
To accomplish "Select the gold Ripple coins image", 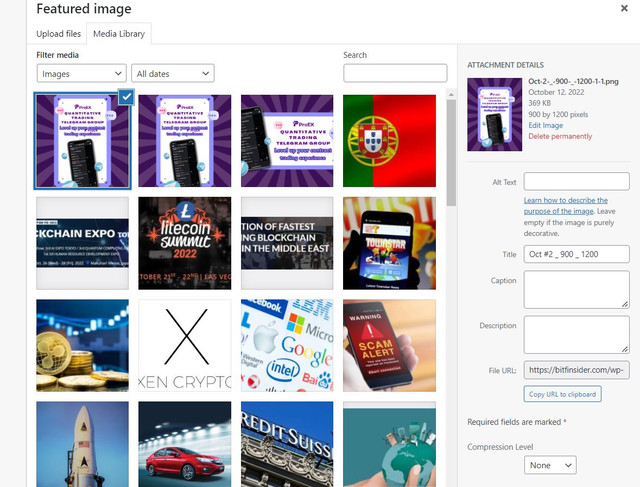I will pos(82,345).
